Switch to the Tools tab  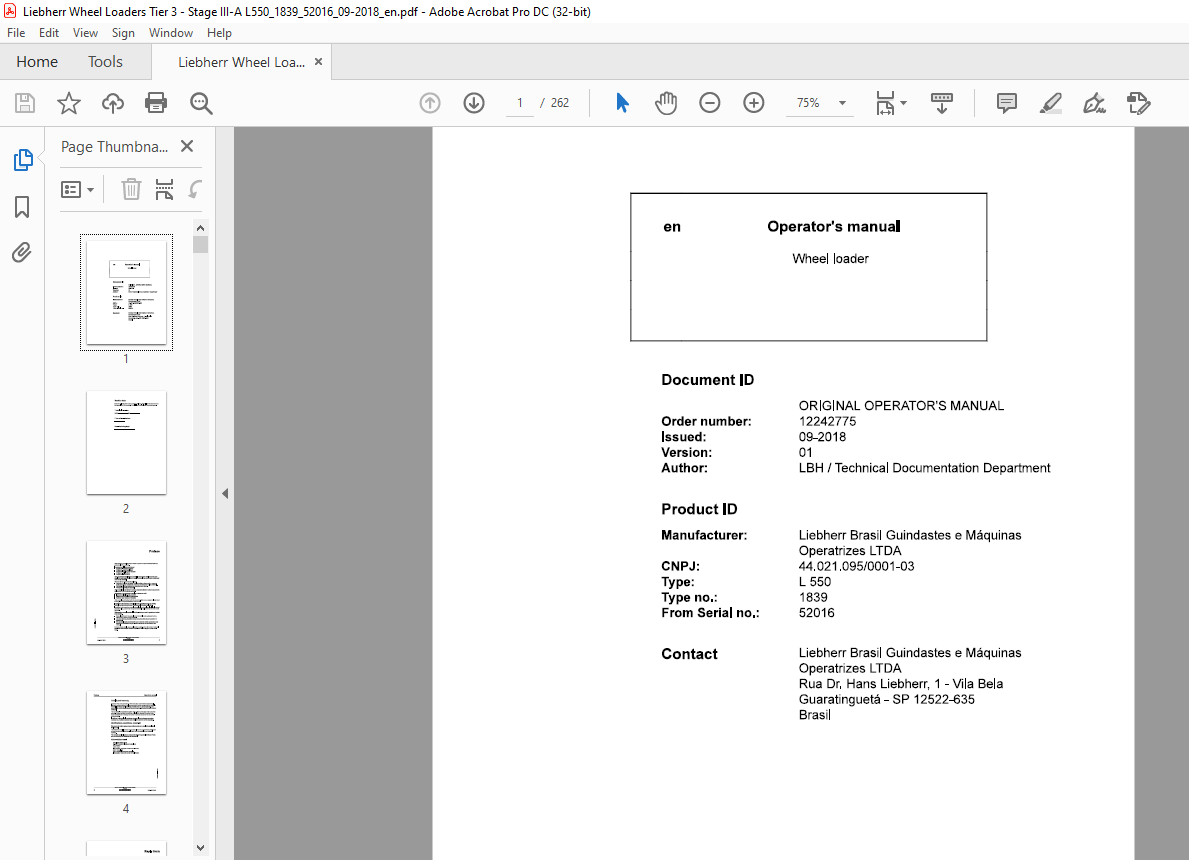(x=105, y=61)
